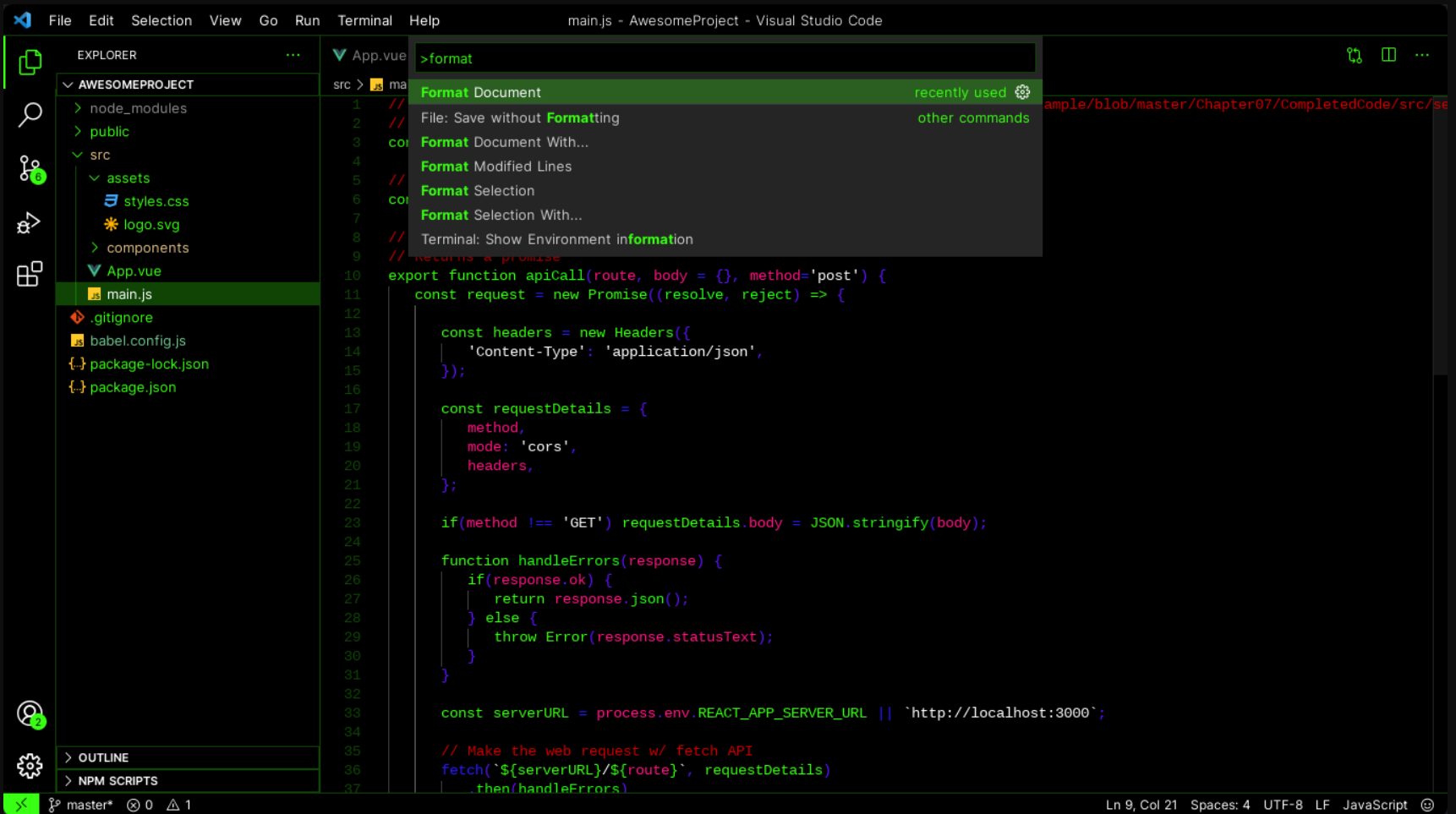Viewport: 1456px width, 814px height.
Task: Open the File menu
Action: point(60,20)
